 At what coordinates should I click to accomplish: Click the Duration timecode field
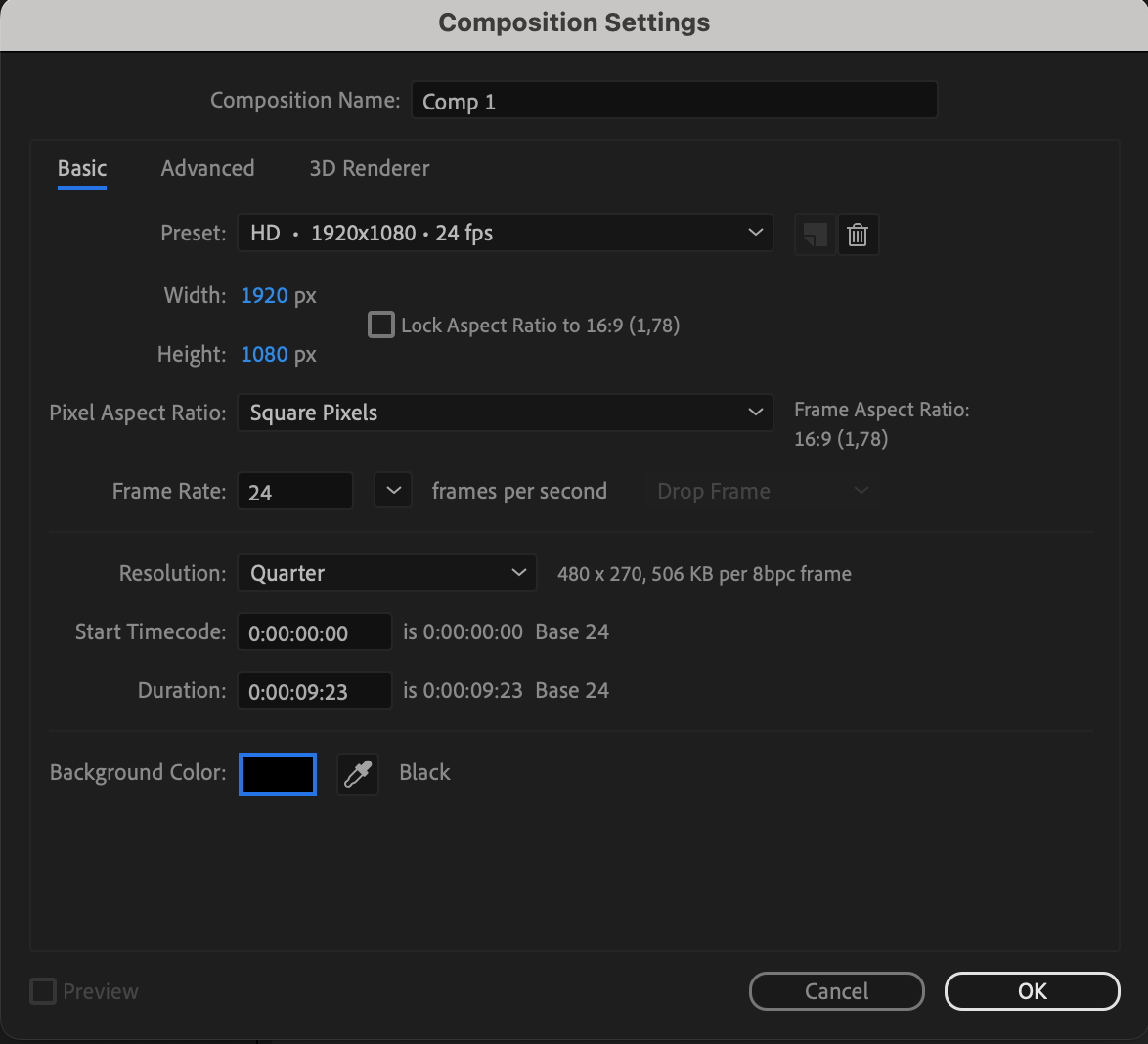(314, 690)
